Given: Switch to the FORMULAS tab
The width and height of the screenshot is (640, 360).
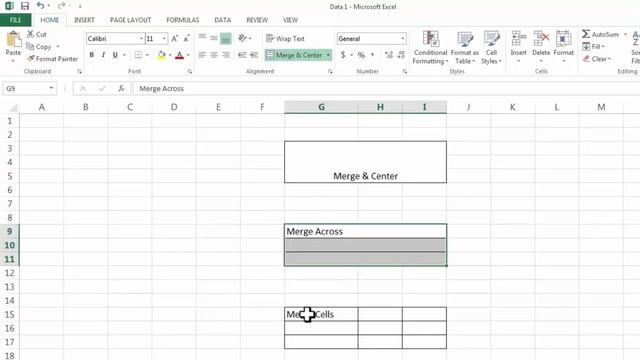Looking at the screenshot, I should coord(182,20).
